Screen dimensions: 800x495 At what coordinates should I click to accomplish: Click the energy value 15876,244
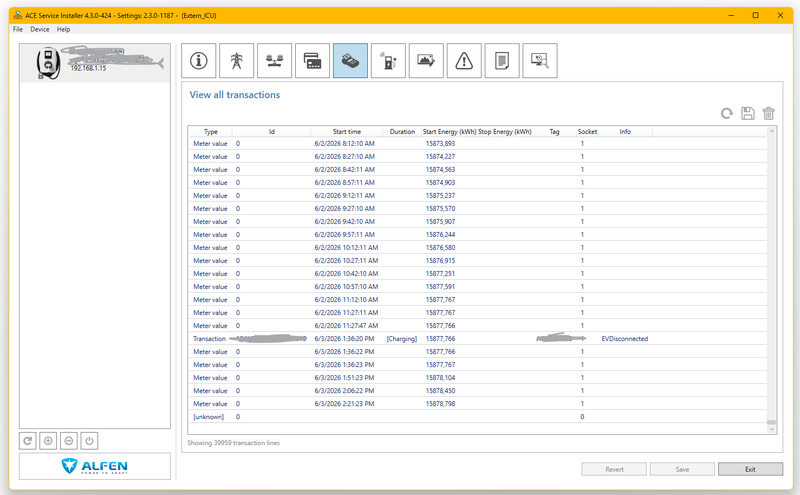tap(440, 235)
